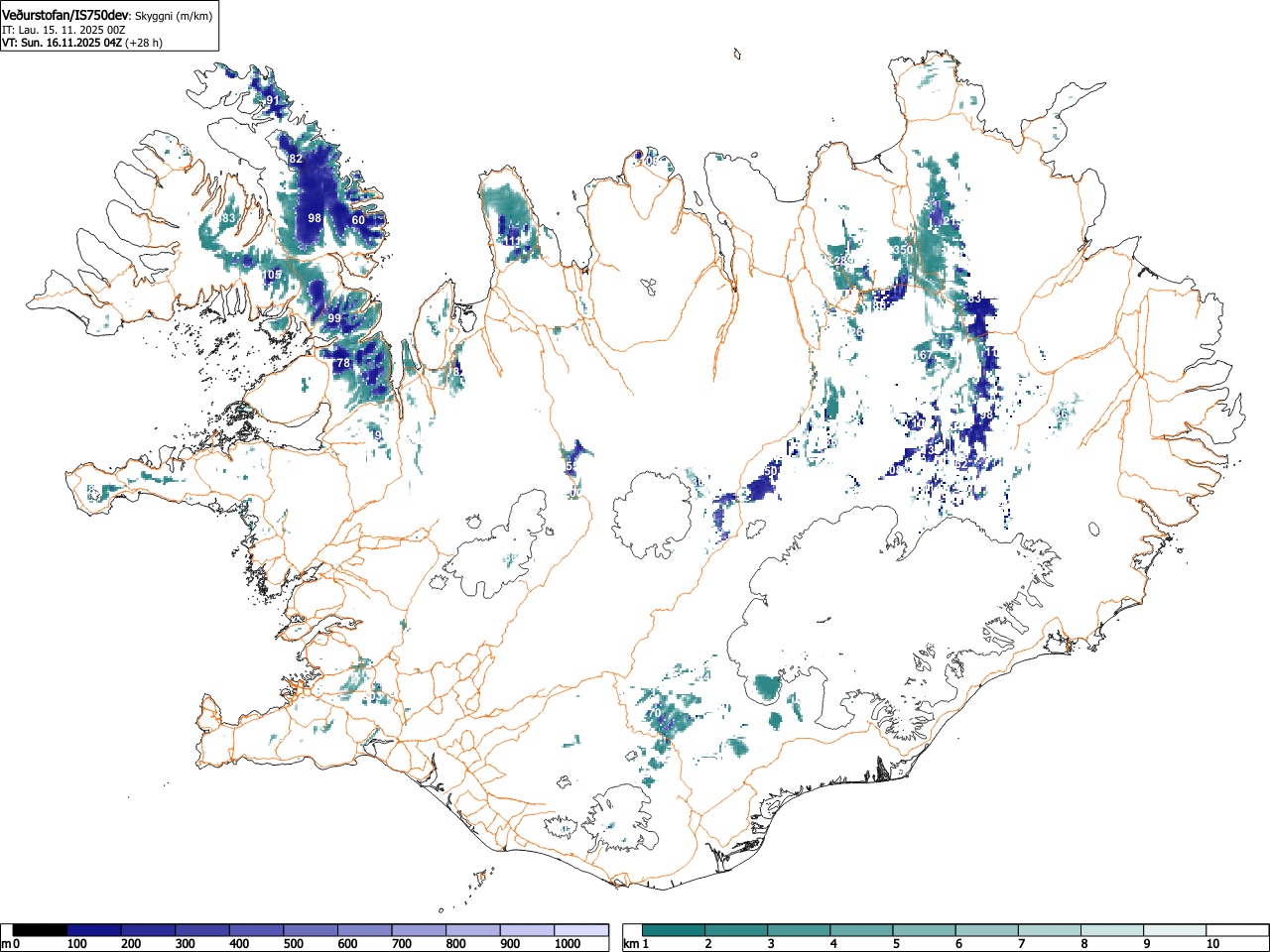Click the '99' visibility value on the map
This screenshot has height=952, width=1270.
pos(334,318)
